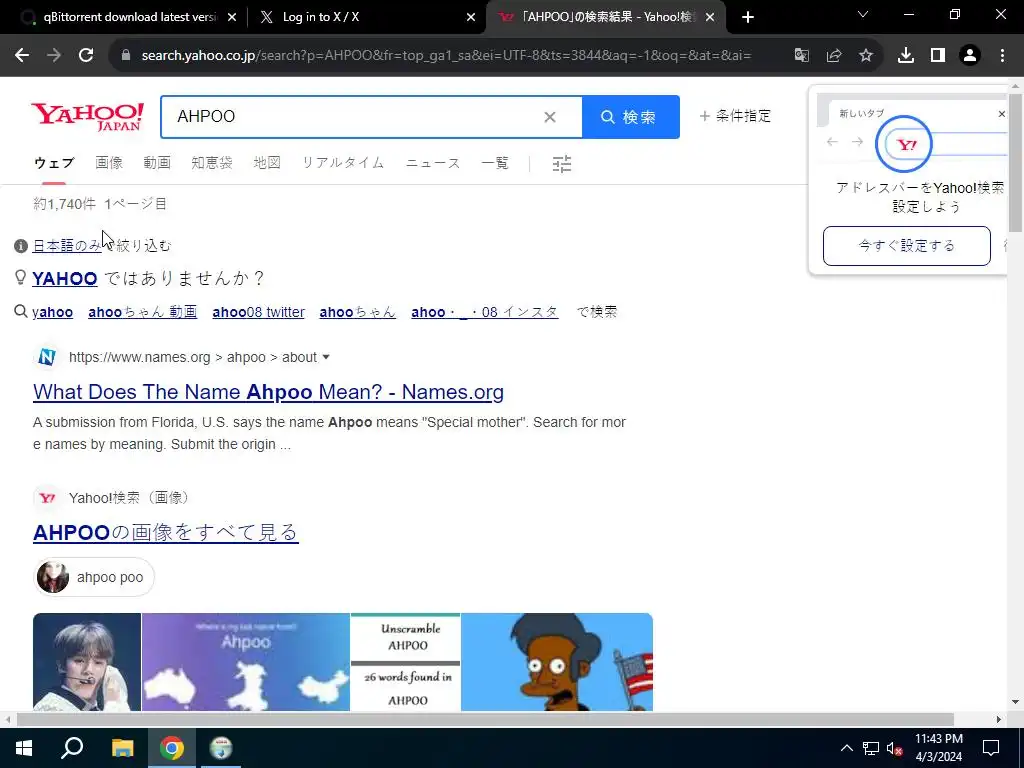This screenshot has height=768, width=1024.
Task: Select the ニュース news tab
Action: click(433, 163)
